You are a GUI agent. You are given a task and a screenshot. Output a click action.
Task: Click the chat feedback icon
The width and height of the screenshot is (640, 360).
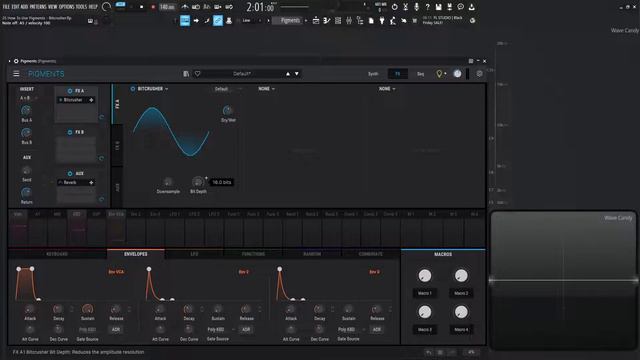click(x=460, y=7)
